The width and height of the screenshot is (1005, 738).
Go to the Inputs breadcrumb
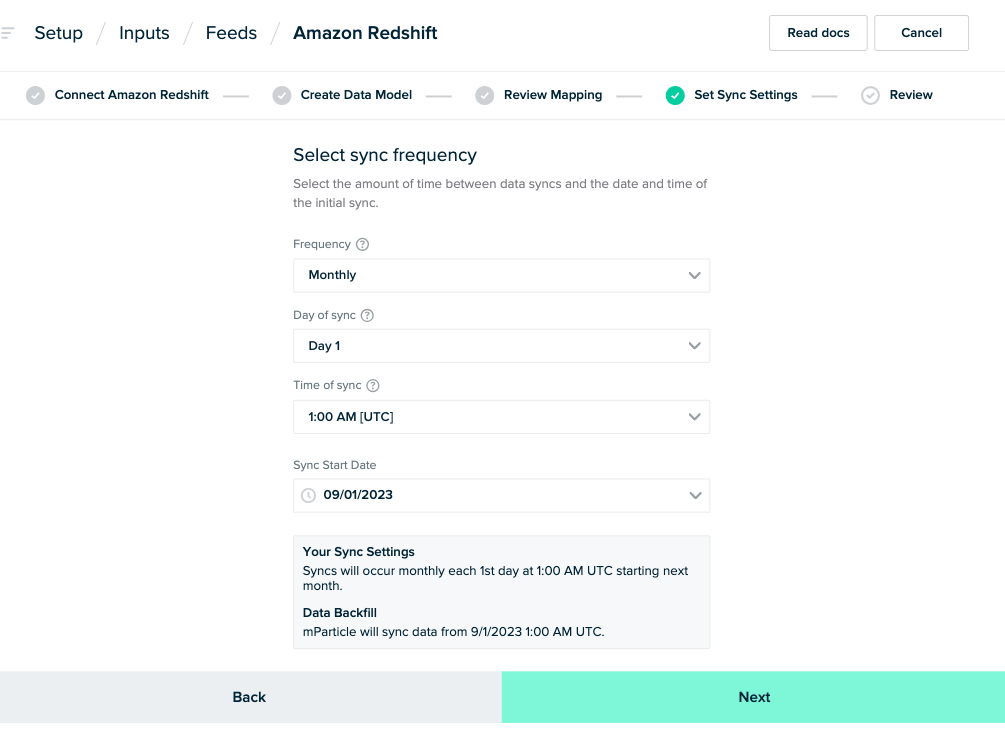(x=144, y=33)
